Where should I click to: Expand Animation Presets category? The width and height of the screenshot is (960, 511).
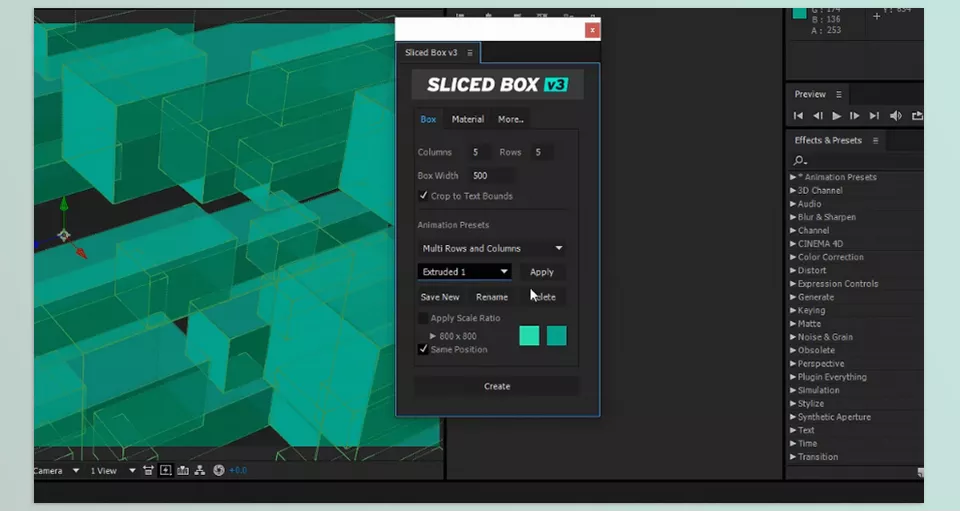(793, 177)
